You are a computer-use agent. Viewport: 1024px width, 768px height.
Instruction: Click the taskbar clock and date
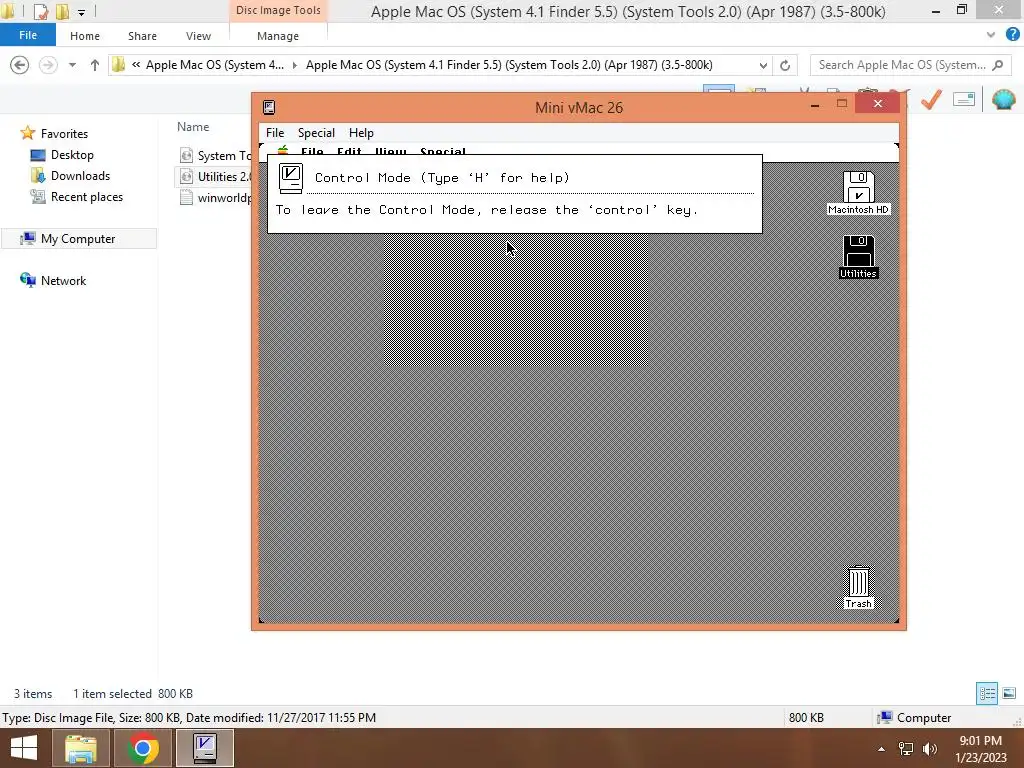pyautogui.click(x=981, y=749)
